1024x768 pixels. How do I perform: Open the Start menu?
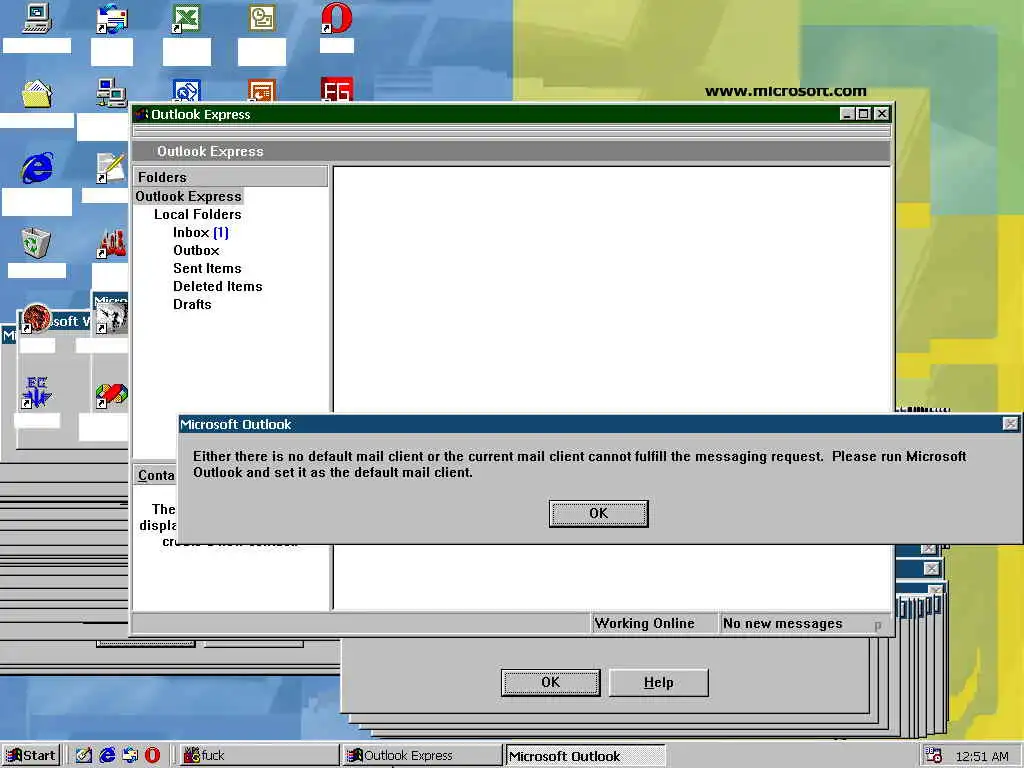31,756
